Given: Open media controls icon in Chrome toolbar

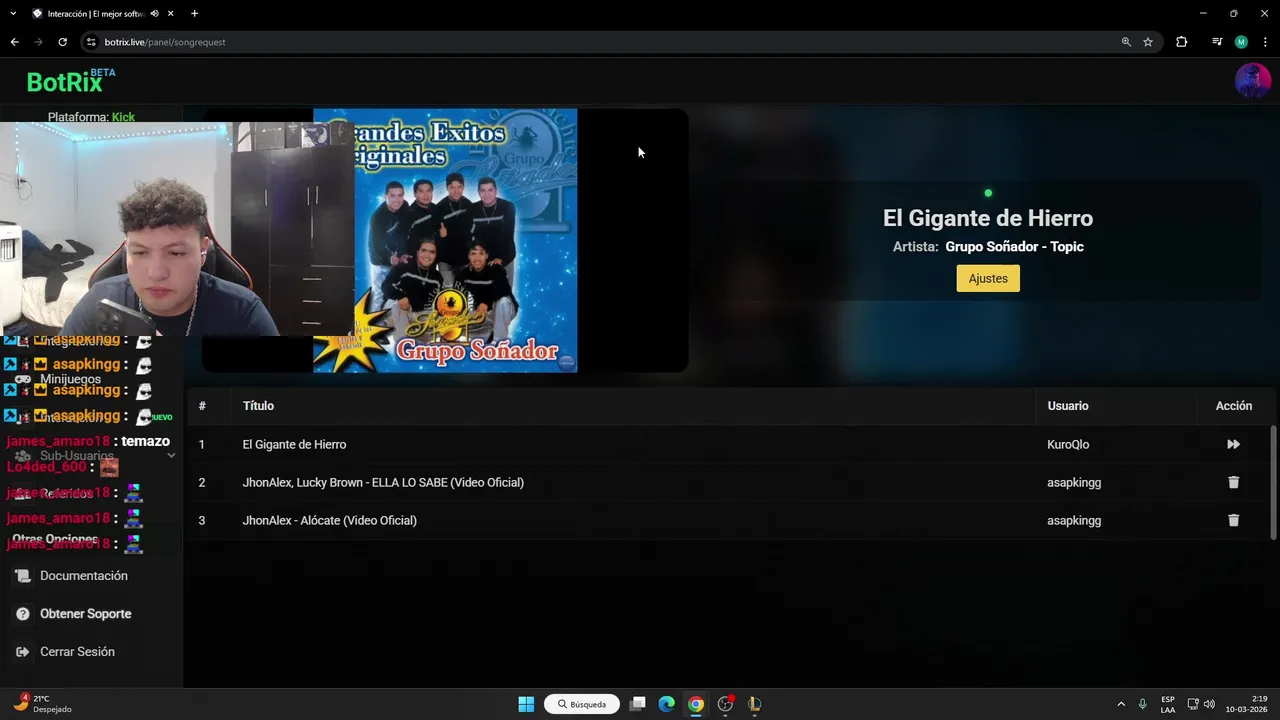Looking at the screenshot, I should click(x=1217, y=42).
